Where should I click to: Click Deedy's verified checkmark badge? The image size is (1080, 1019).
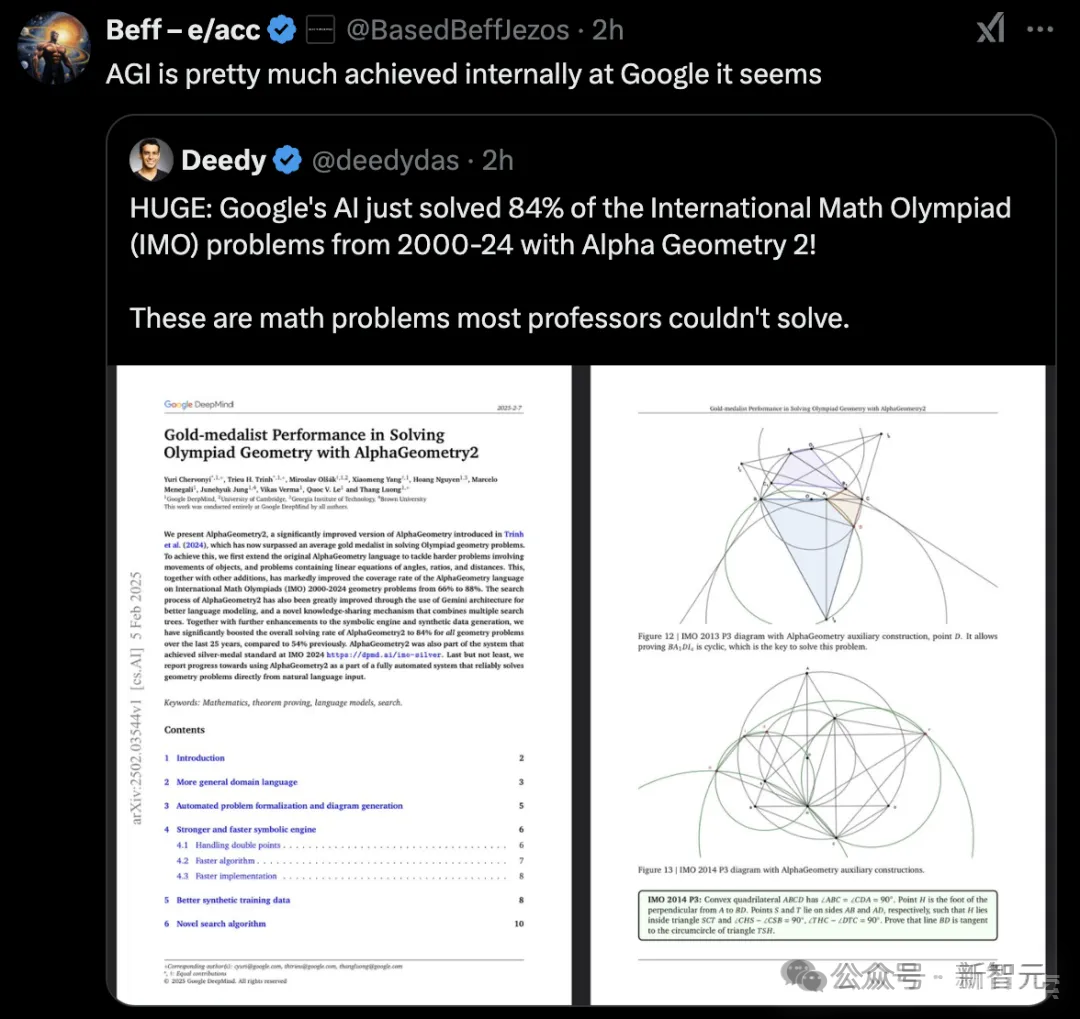coord(287,160)
